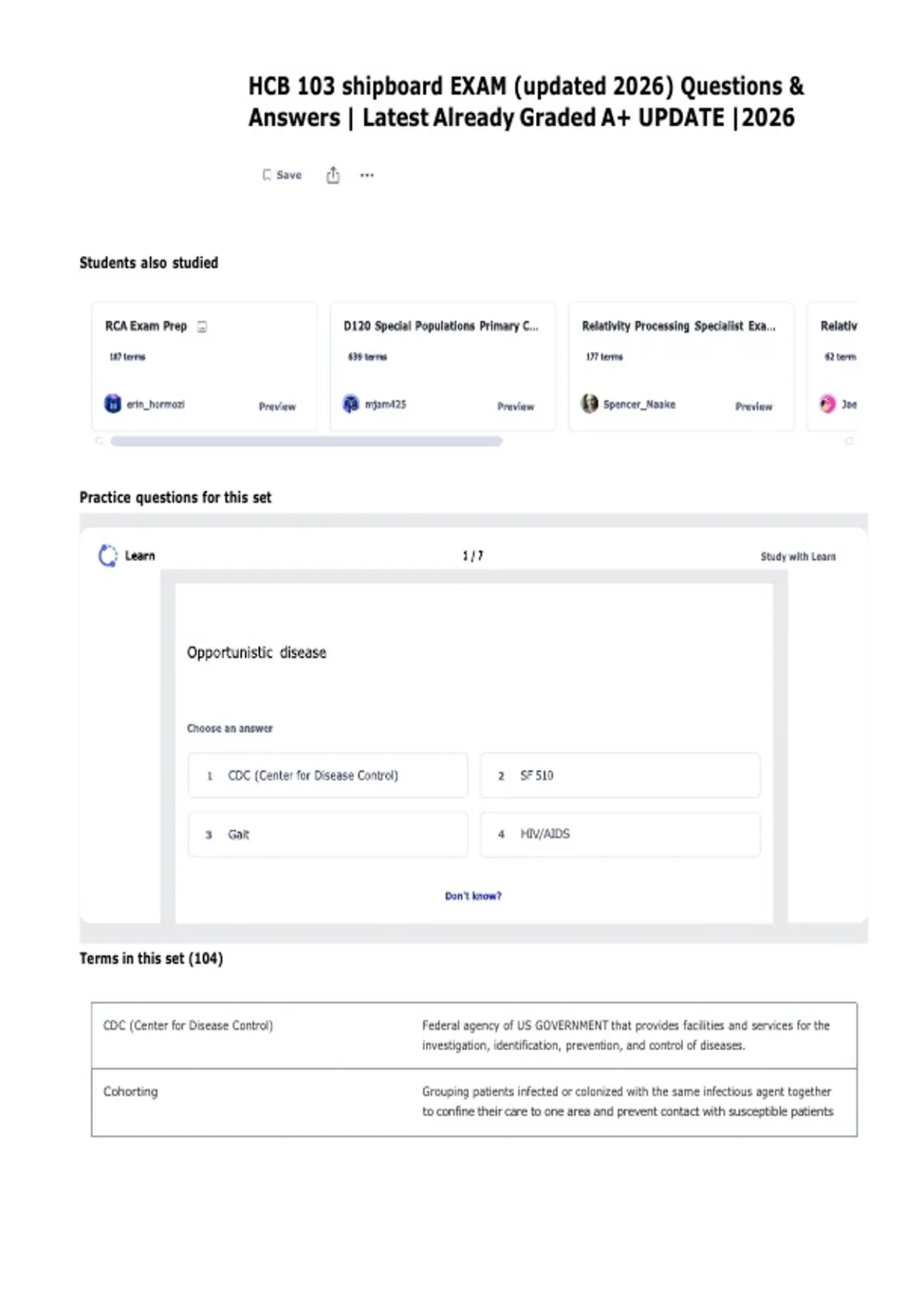Click the Learn mode circular icon

[x=108, y=555]
